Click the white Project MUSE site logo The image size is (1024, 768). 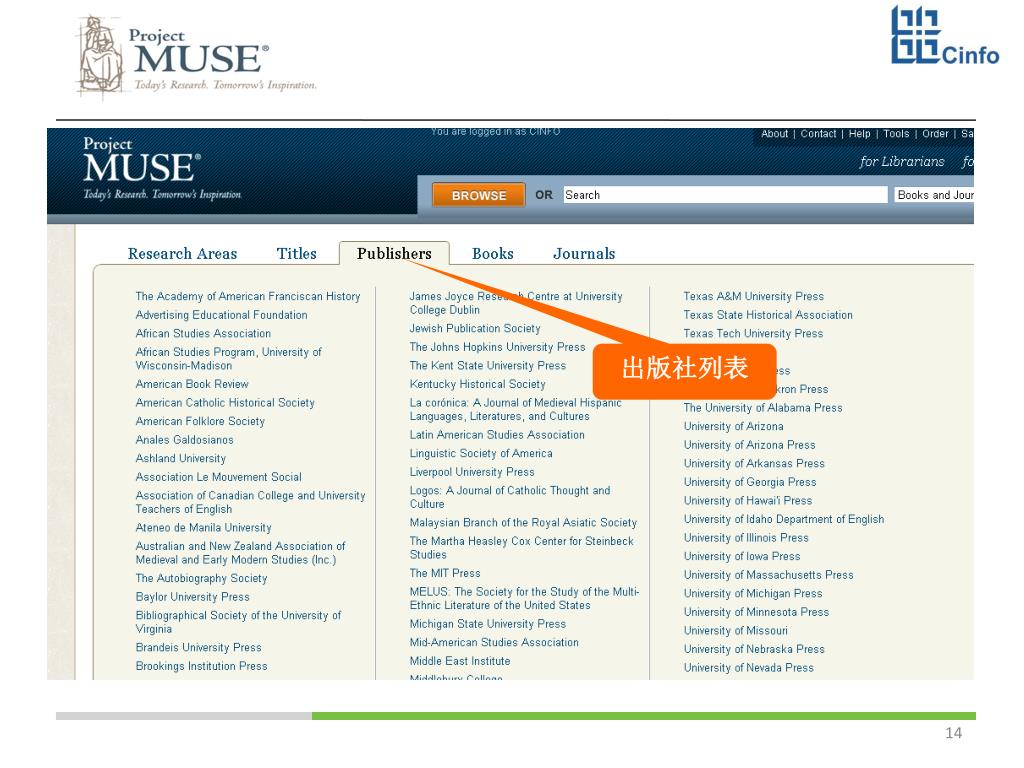pyautogui.click(x=162, y=168)
